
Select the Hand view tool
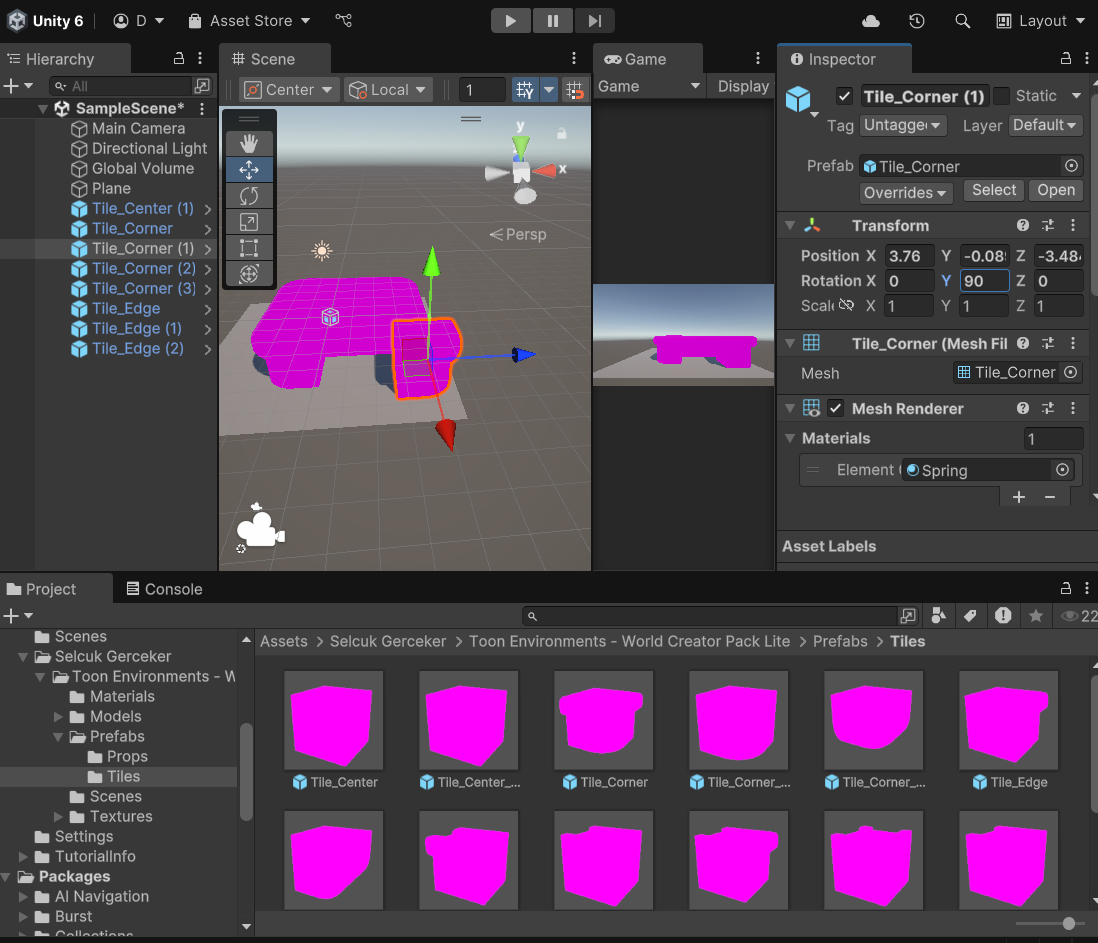coord(249,143)
